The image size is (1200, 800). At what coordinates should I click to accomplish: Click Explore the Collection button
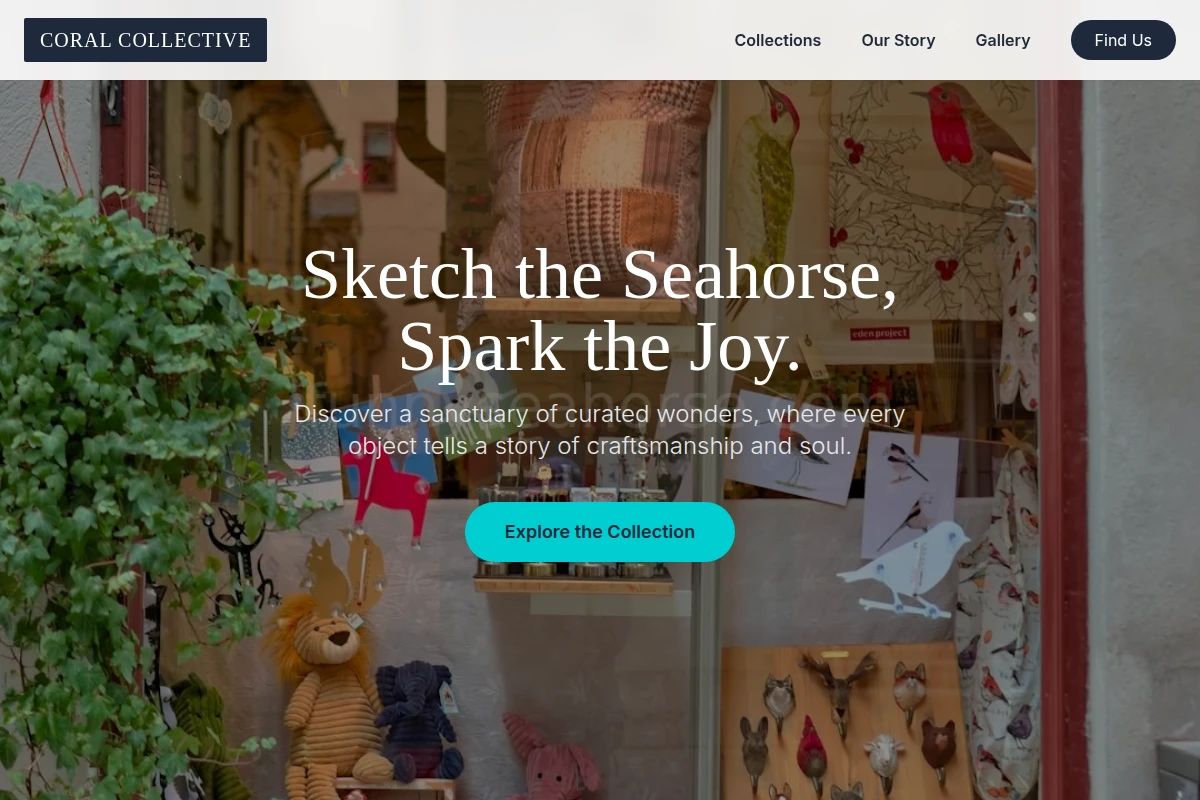pos(600,532)
